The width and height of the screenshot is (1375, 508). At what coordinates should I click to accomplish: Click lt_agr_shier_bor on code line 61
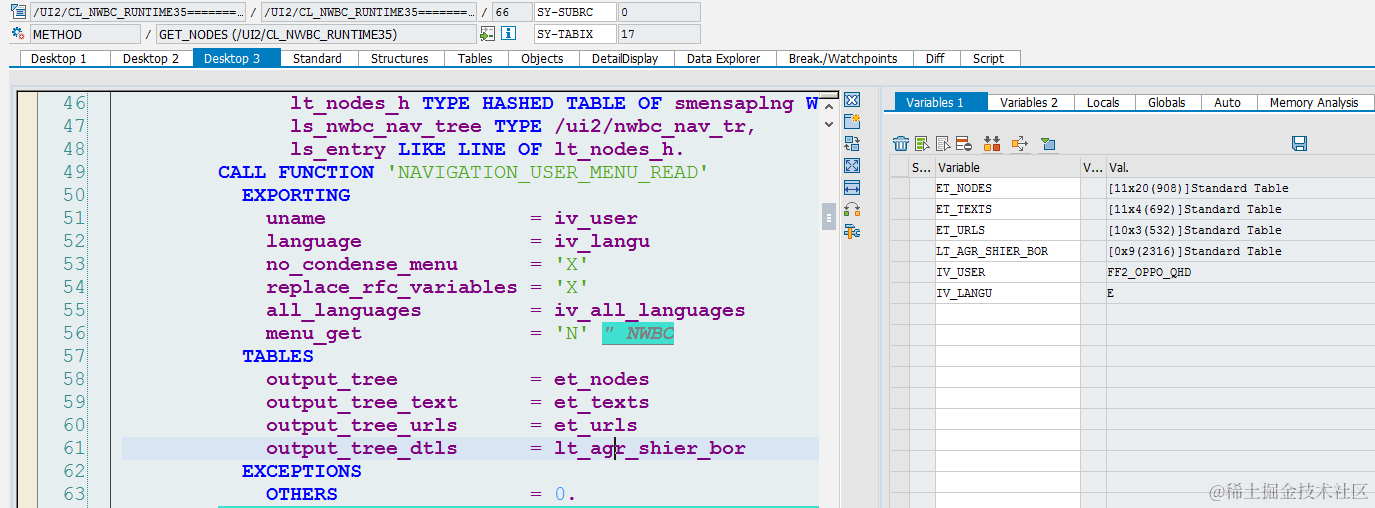click(650, 448)
